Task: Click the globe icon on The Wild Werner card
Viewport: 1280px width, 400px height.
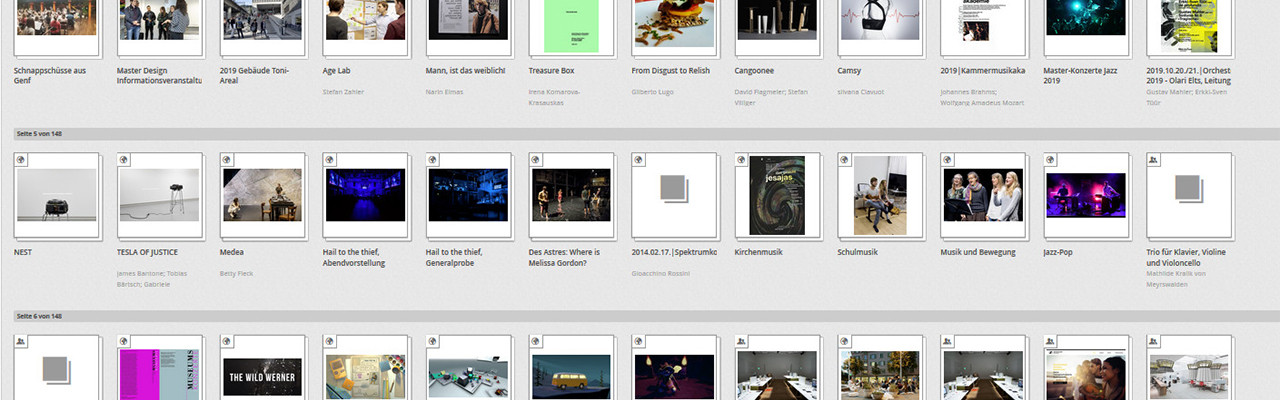Action: [227, 341]
